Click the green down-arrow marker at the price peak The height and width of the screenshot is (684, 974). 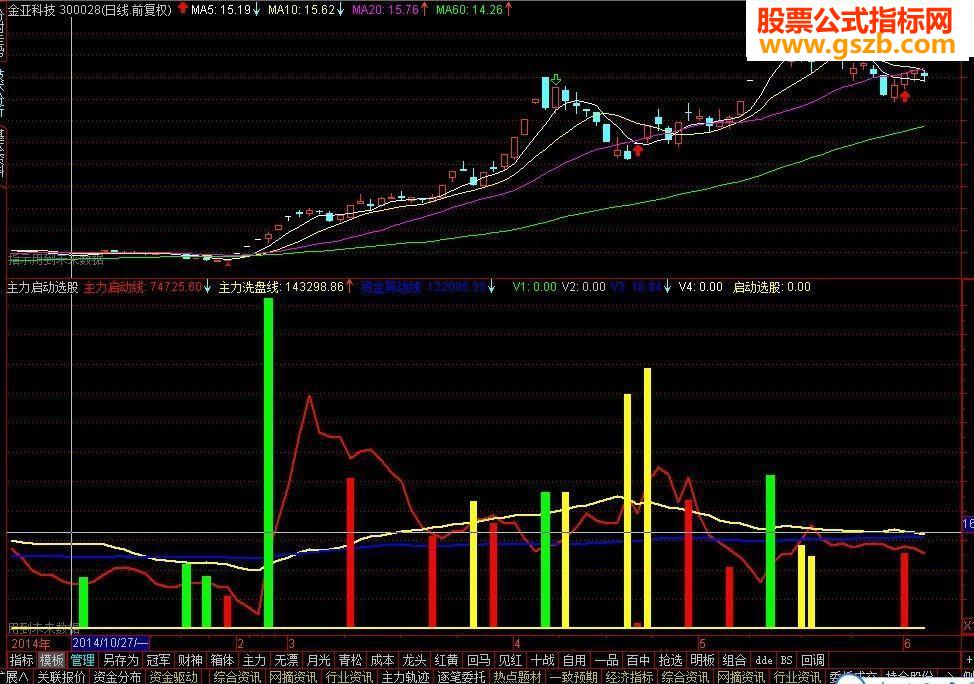pyautogui.click(x=556, y=80)
